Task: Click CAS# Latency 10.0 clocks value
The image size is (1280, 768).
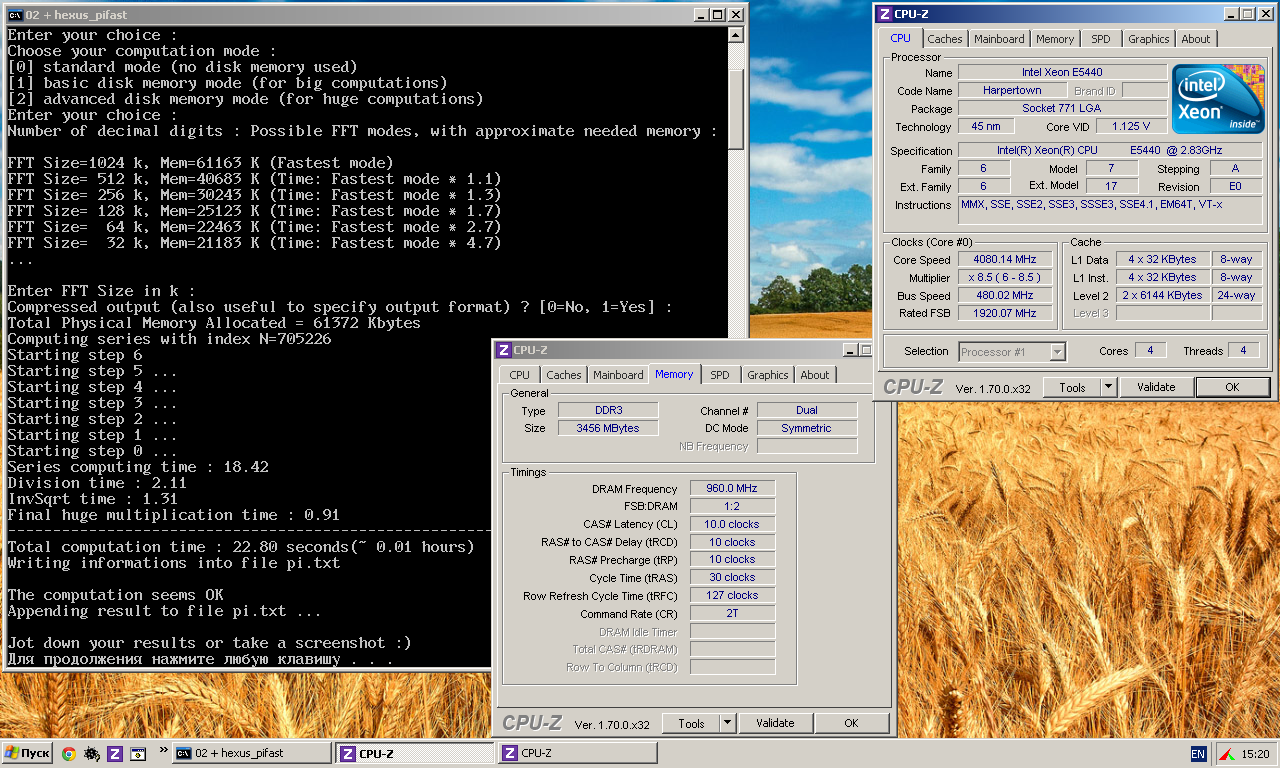Action: tap(732, 524)
